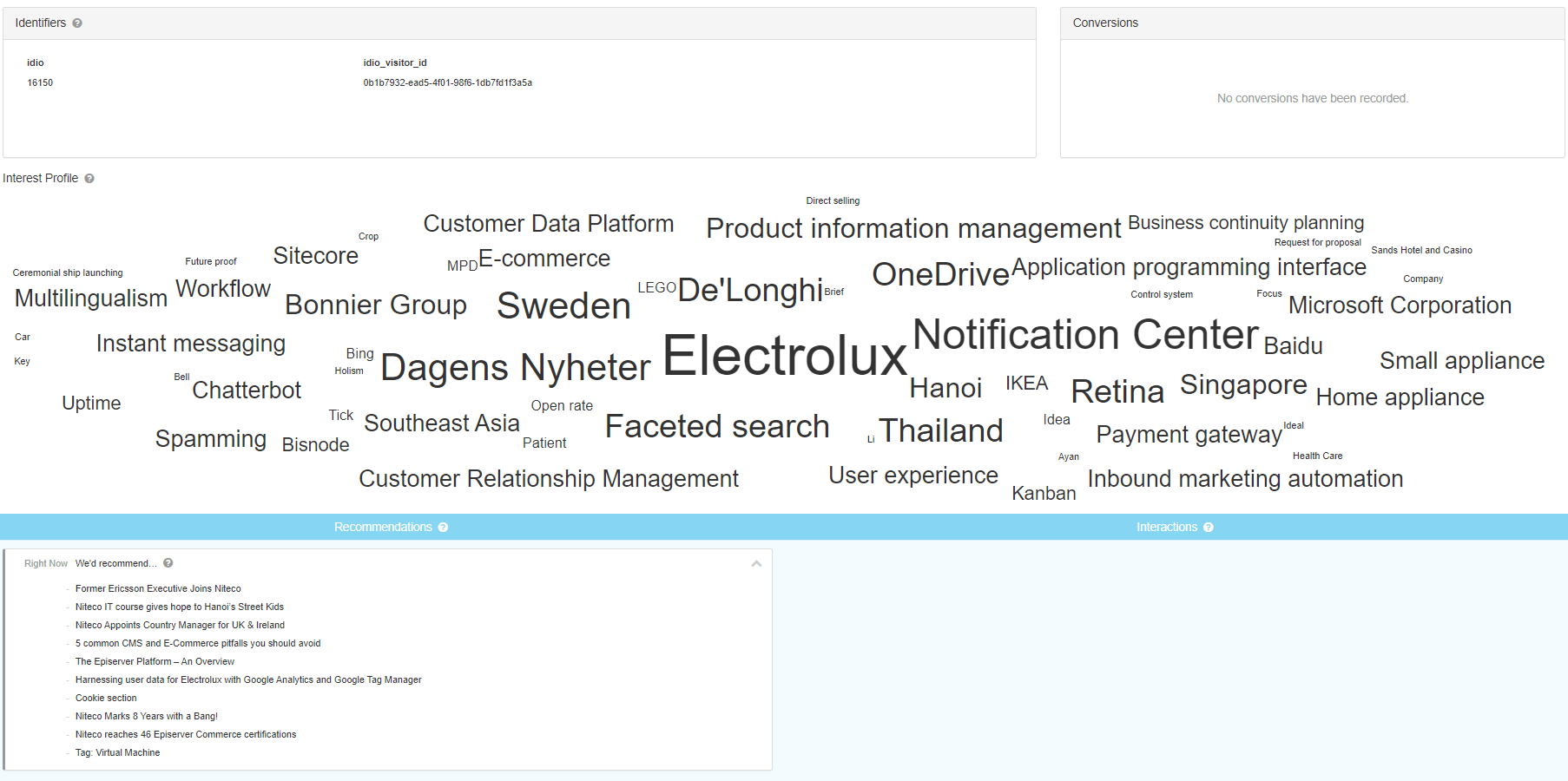This screenshot has height=781, width=1568.
Task: Select the De'Longhi interest word
Action: pyautogui.click(x=750, y=290)
